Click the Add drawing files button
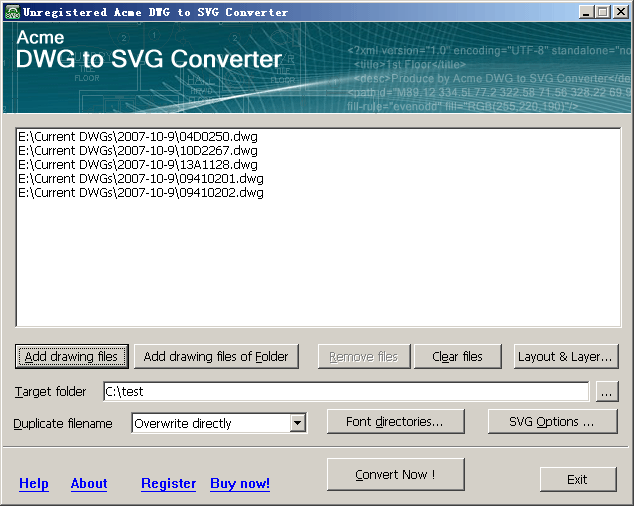This screenshot has width=634, height=506. (72, 356)
